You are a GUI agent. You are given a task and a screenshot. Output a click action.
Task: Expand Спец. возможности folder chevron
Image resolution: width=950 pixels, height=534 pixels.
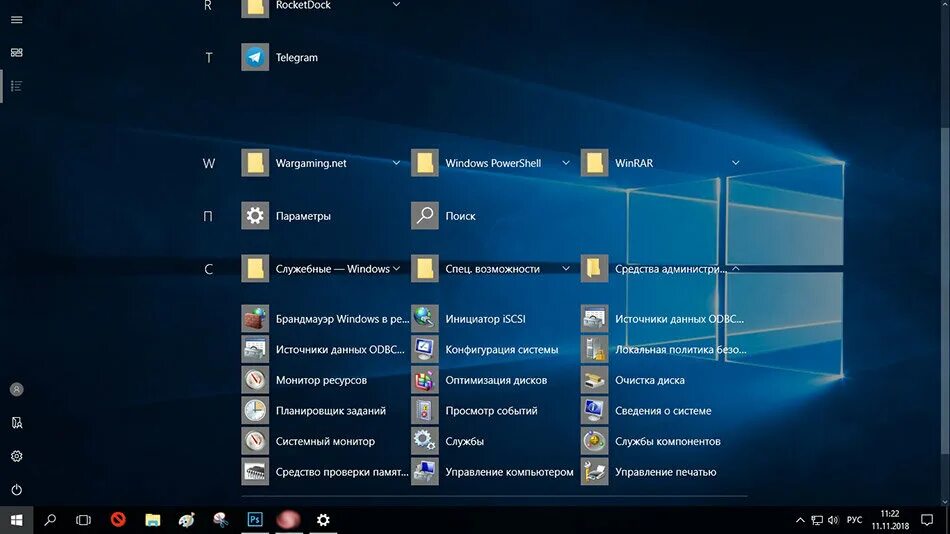coord(565,269)
